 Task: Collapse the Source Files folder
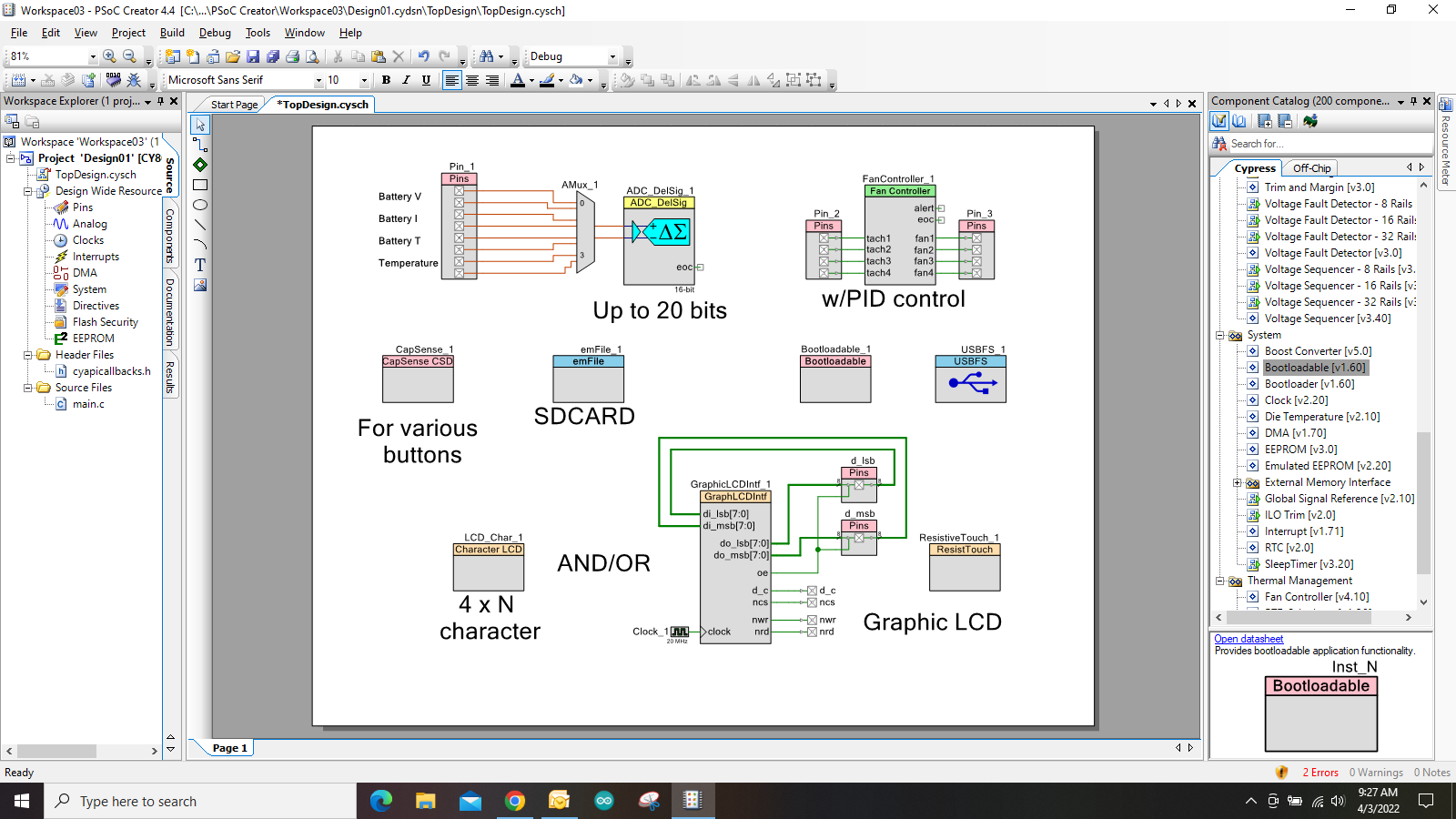(x=27, y=388)
